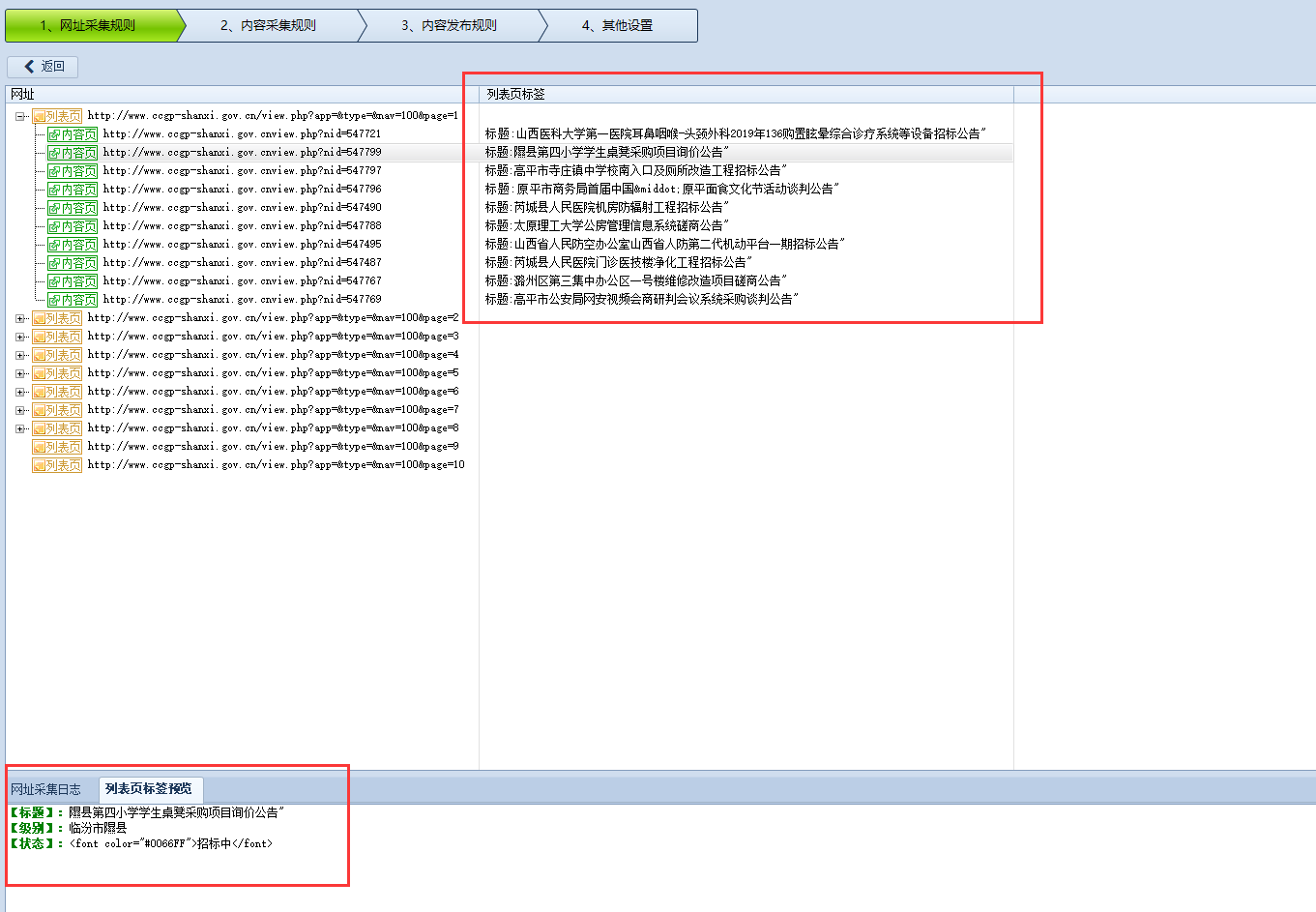1316x912 pixels.
Task: Select list URL ending page=1
Action: 273,116
